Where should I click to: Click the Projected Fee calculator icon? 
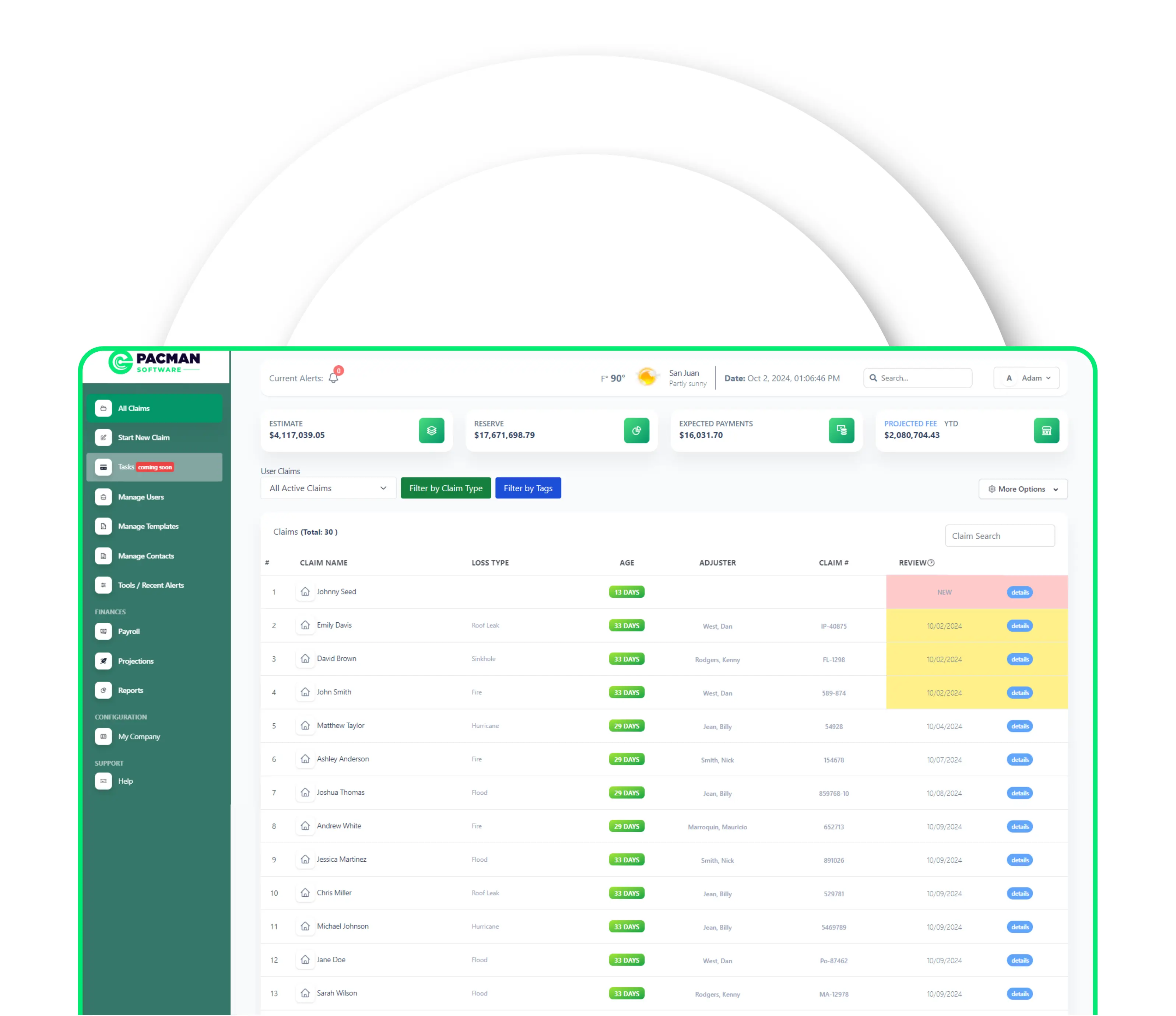(1046, 431)
